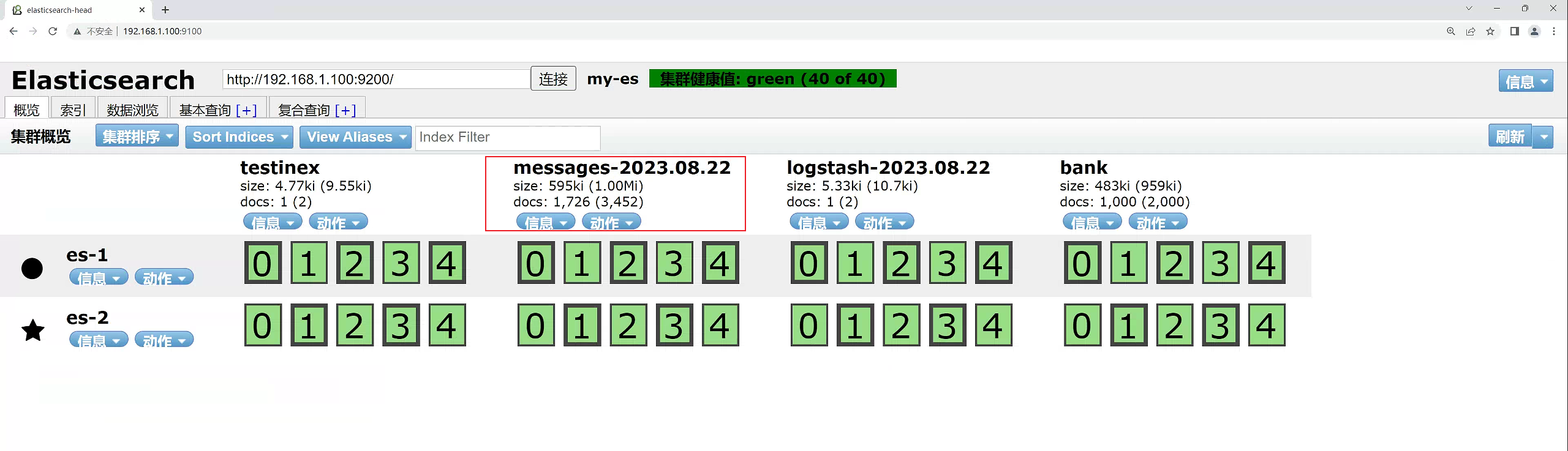Toggle the browser side panel icon
This screenshot has width=1568, height=451.
pyautogui.click(x=1515, y=31)
